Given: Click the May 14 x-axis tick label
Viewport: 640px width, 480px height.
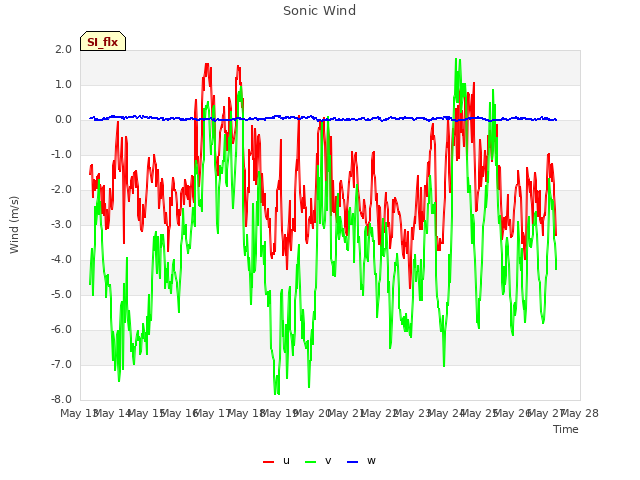Looking at the screenshot, I should pyautogui.click(x=112, y=413).
